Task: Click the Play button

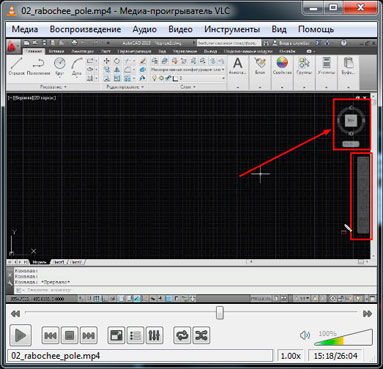Action: (20, 335)
